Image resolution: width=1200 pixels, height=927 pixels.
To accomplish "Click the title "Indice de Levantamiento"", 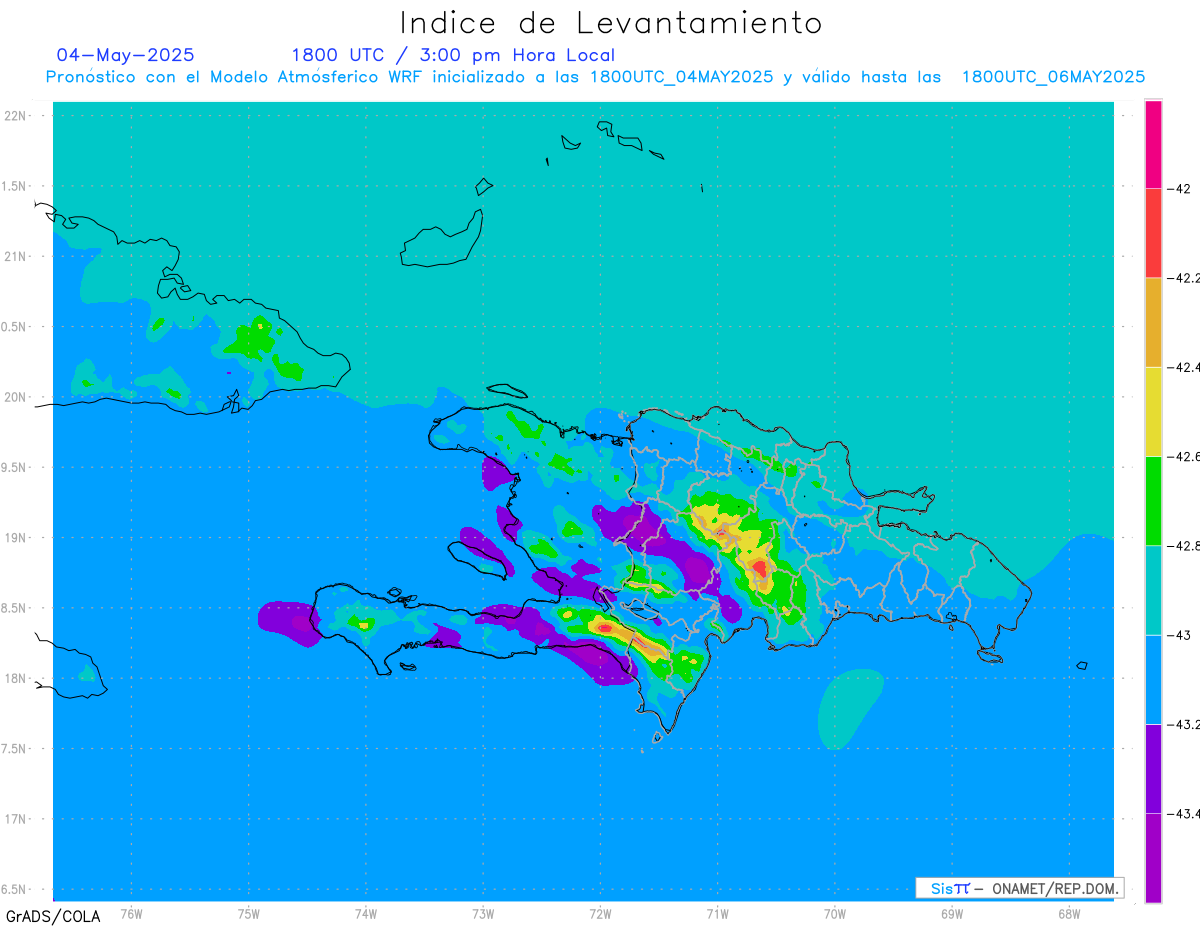I will tap(611, 23).
